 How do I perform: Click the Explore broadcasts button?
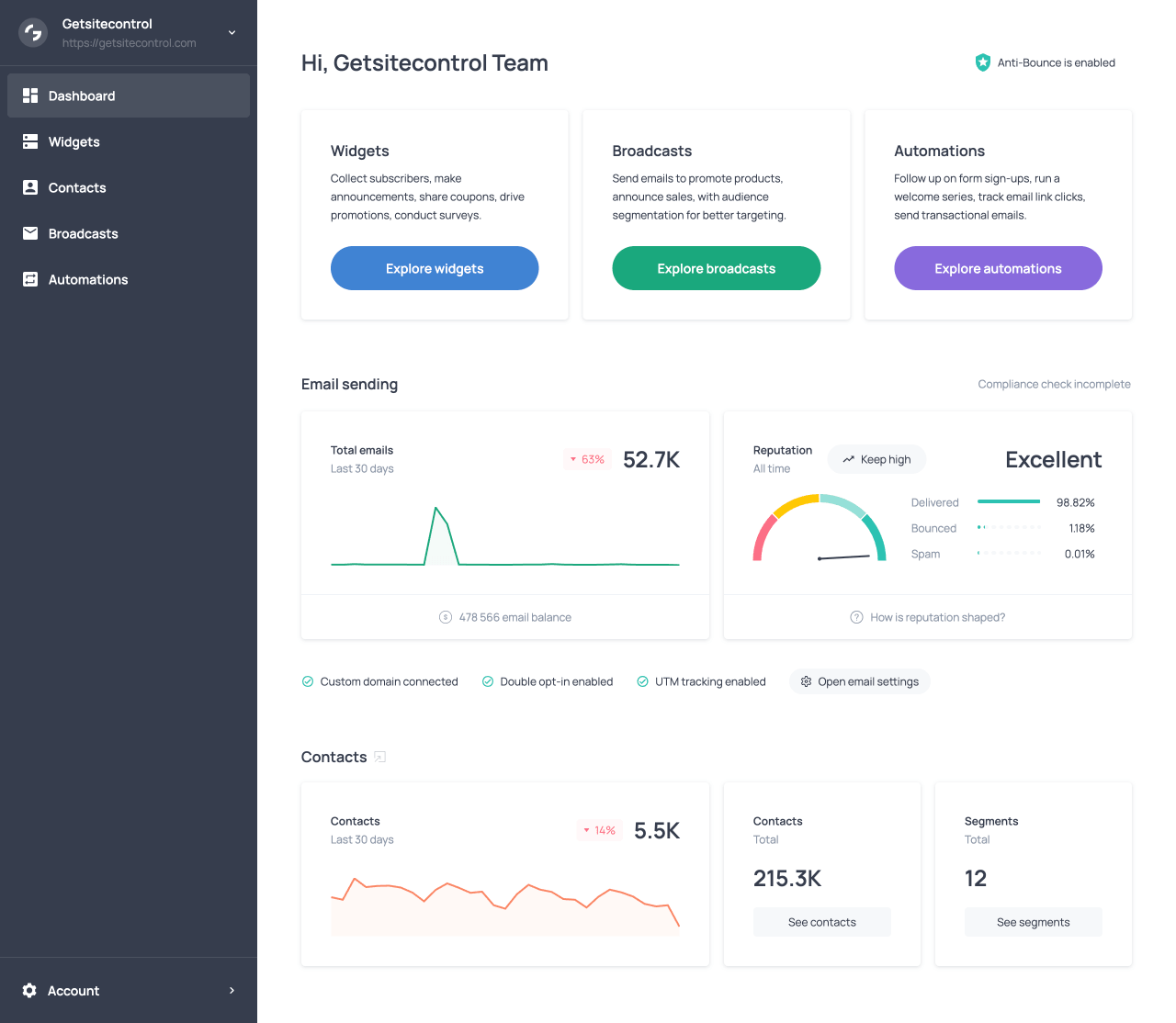point(716,268)
